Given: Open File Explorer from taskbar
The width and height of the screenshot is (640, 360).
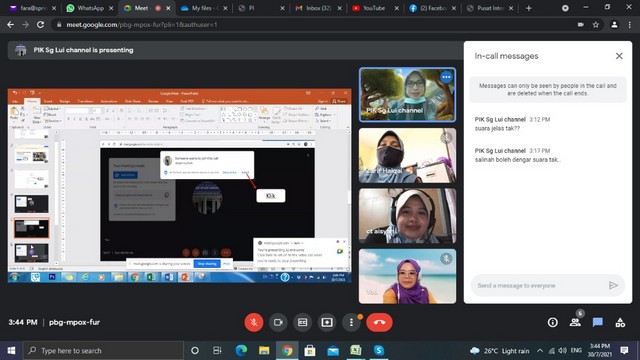Looking at the screenshot, I should (x=264, y=350).
